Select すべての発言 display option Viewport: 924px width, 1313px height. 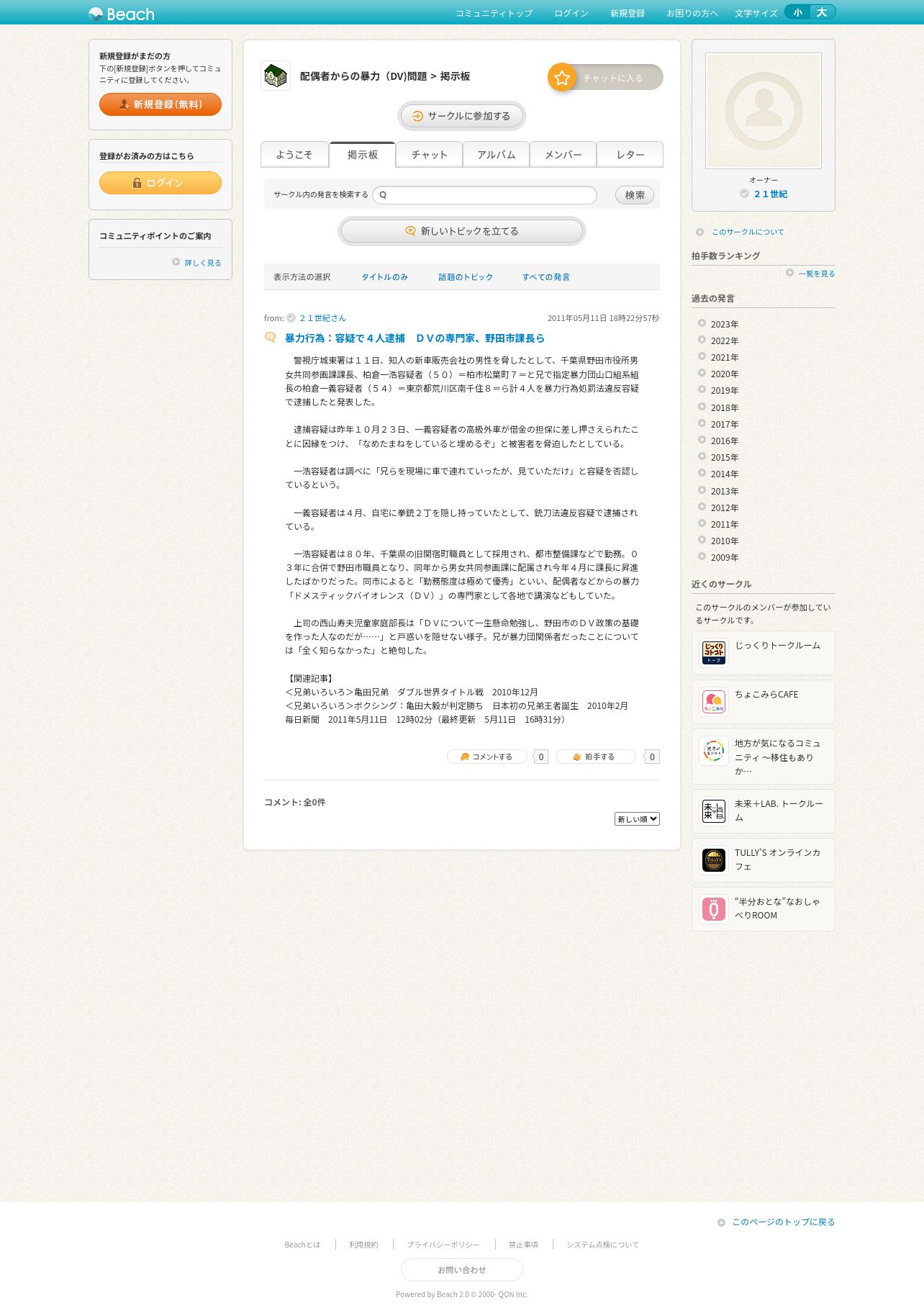(x=545, y=277)
